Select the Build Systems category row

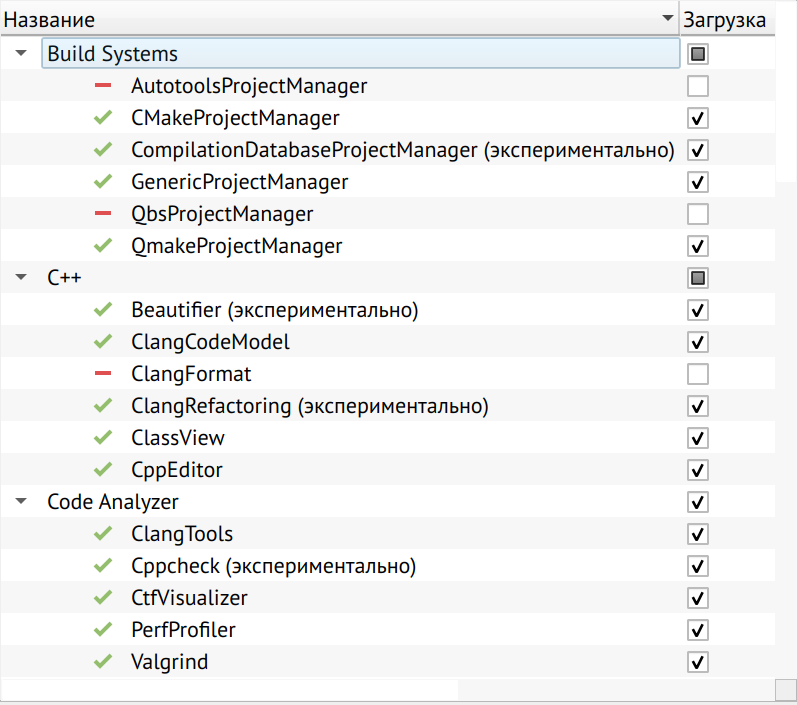click(x=360, y=53)
